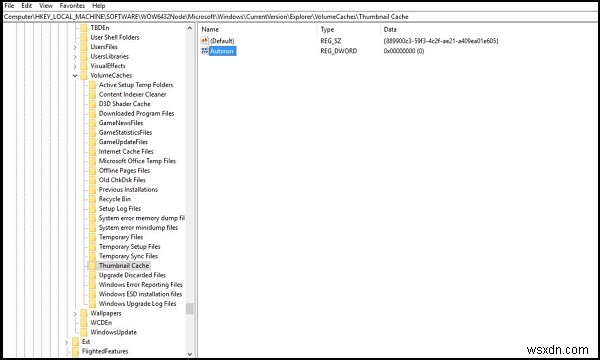Select the Windows Error Reporting Files key
The image size is (600, 360).
click(x=140, y=285)
